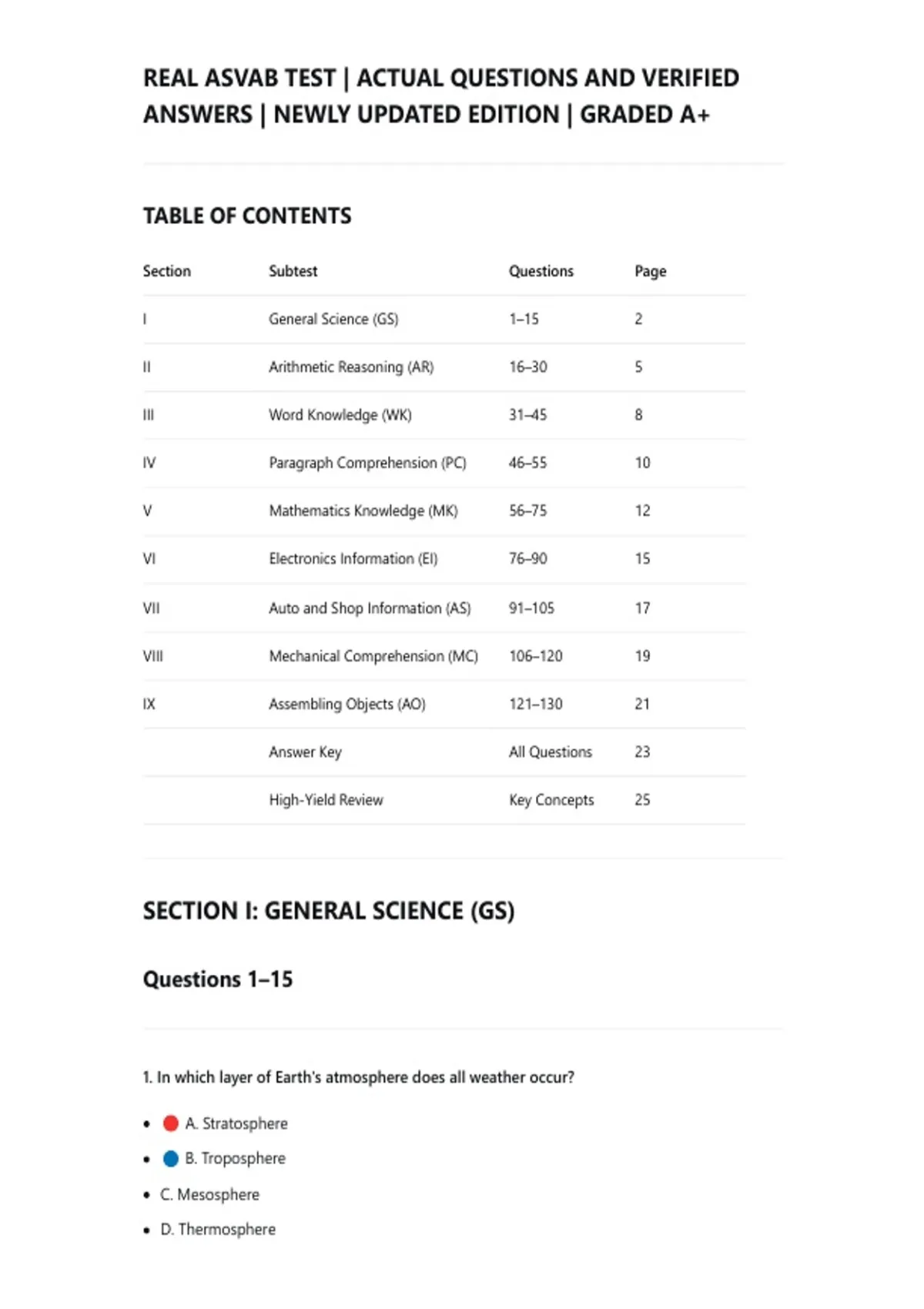Open Mechanical Comprehension (MC) entry
The height and width of the screenshot is (1309, 924).
(x=373, y=656)
